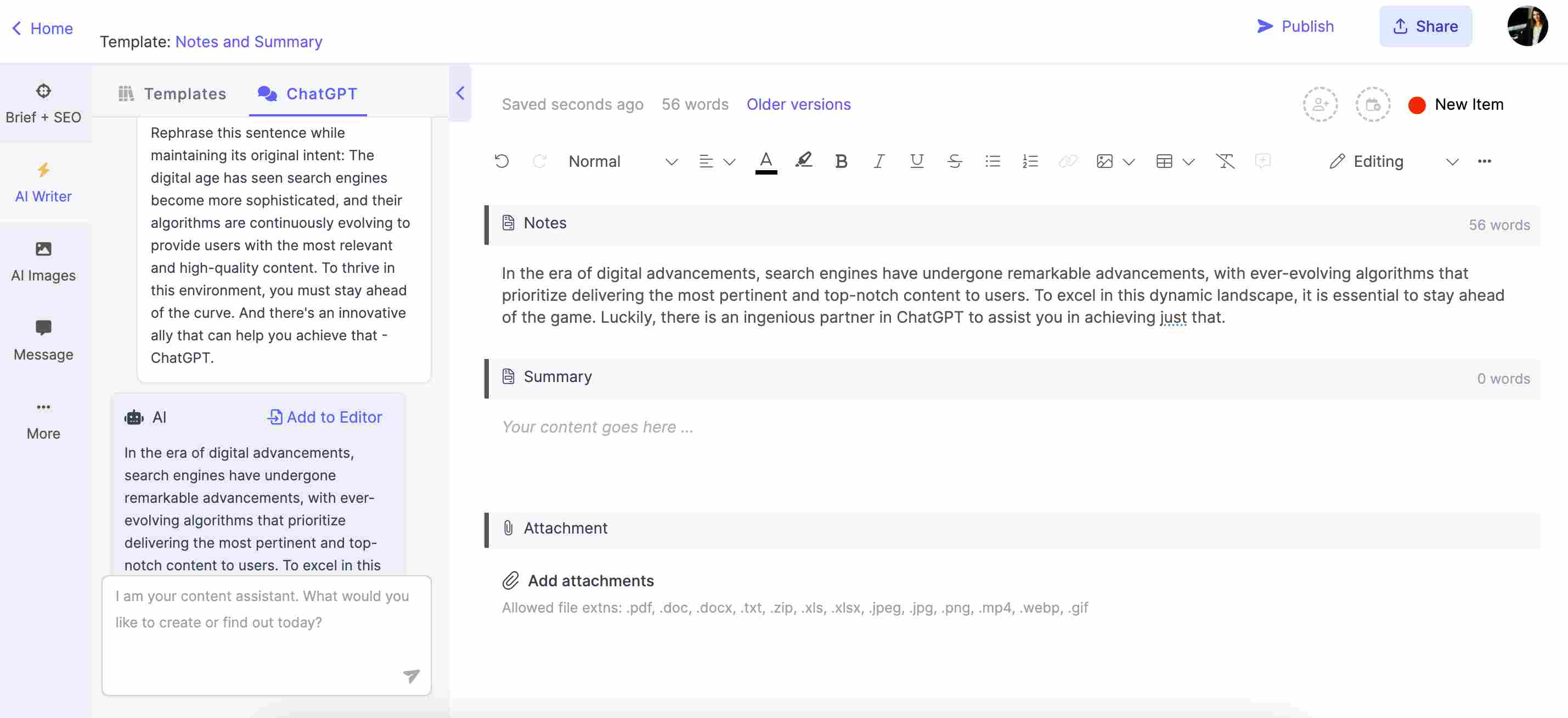Click the Underline formatting icon
The width and height of the screenshot is (1568, 718).
coord(916,160)
